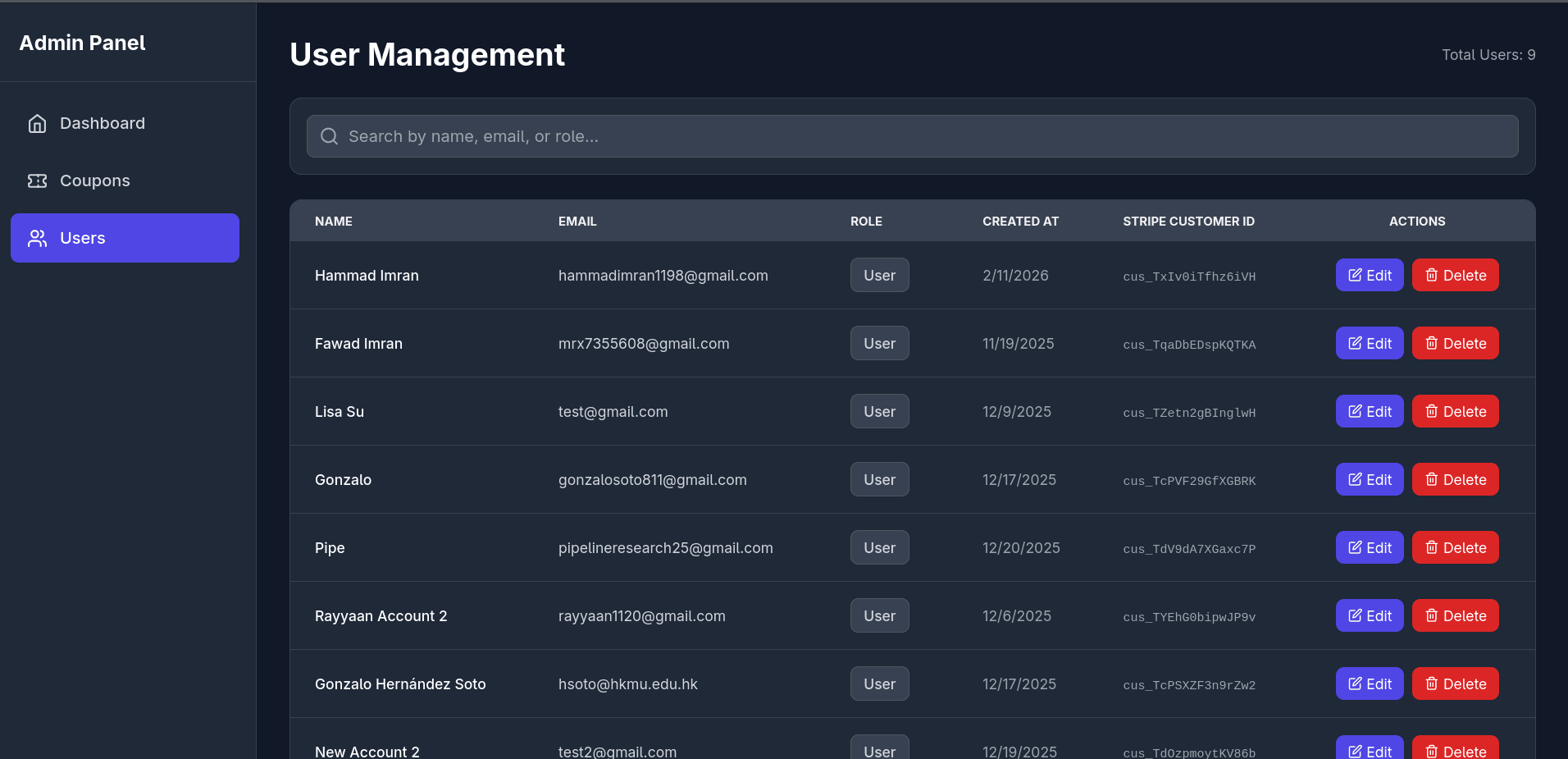Click the search input field
The height and width of the screenshot is (759, 1568).
coord(738,136)
